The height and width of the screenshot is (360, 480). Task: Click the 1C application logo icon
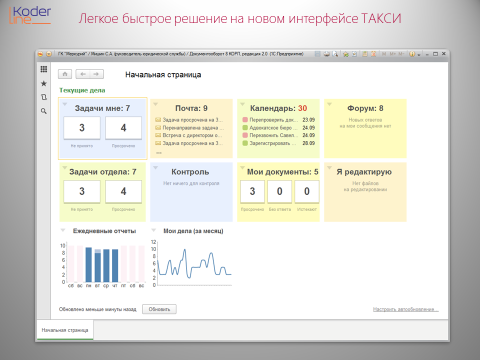pyautogui.click(x=40, y=54)
